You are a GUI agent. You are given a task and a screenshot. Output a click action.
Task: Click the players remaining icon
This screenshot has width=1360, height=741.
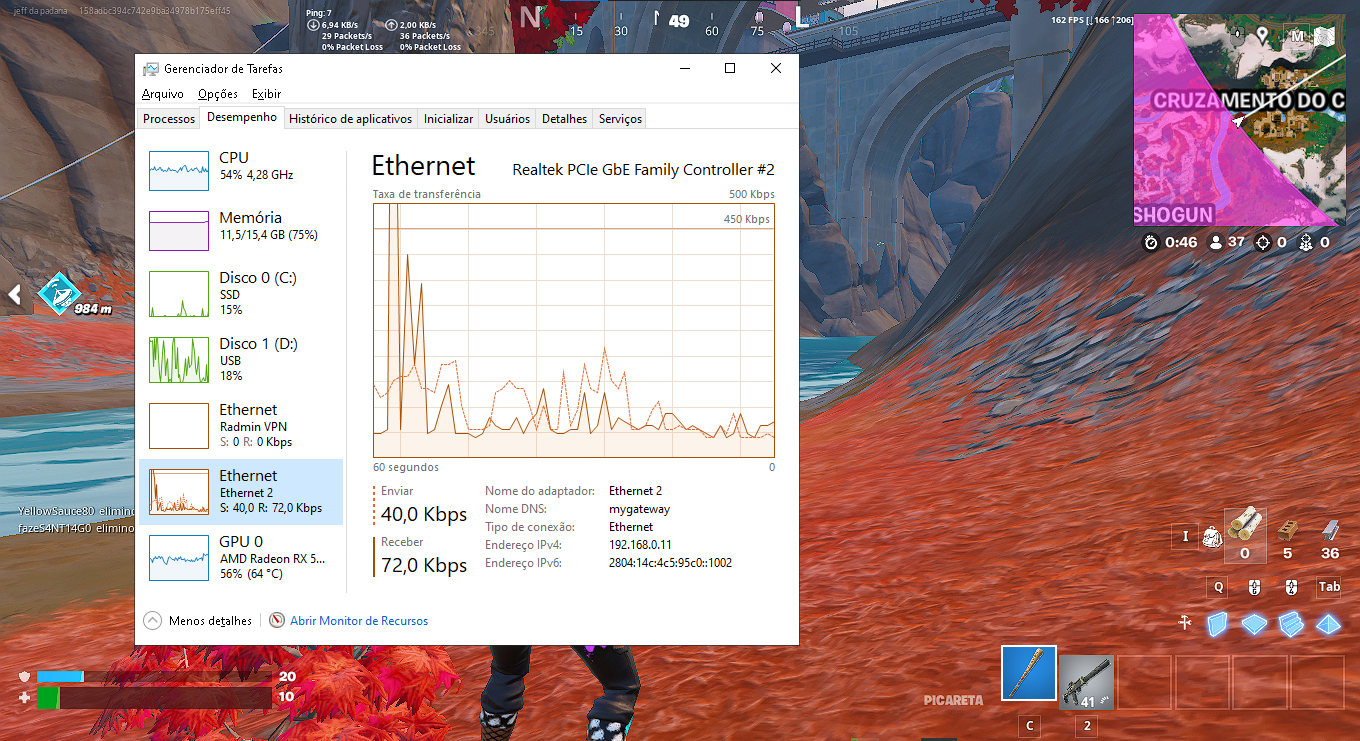click(x=1215, y=242)
